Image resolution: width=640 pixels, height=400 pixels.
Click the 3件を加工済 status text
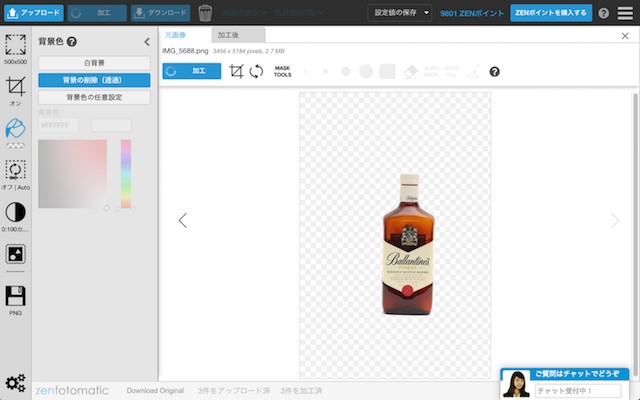301,391
